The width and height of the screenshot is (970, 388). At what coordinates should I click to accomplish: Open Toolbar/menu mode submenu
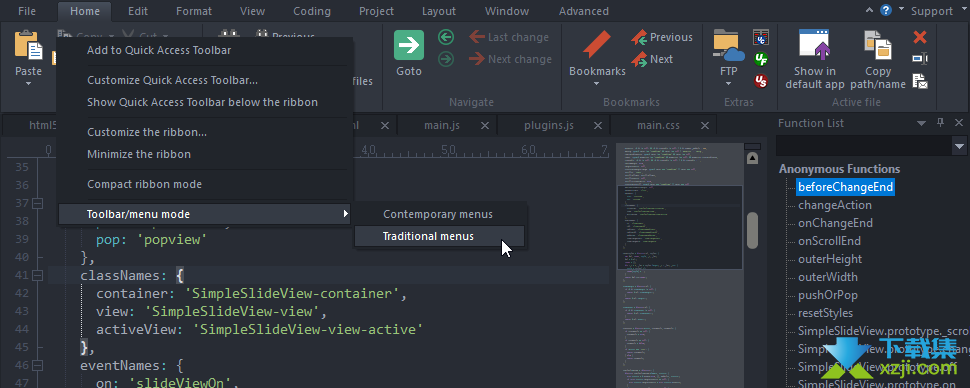tap(205, 214)
